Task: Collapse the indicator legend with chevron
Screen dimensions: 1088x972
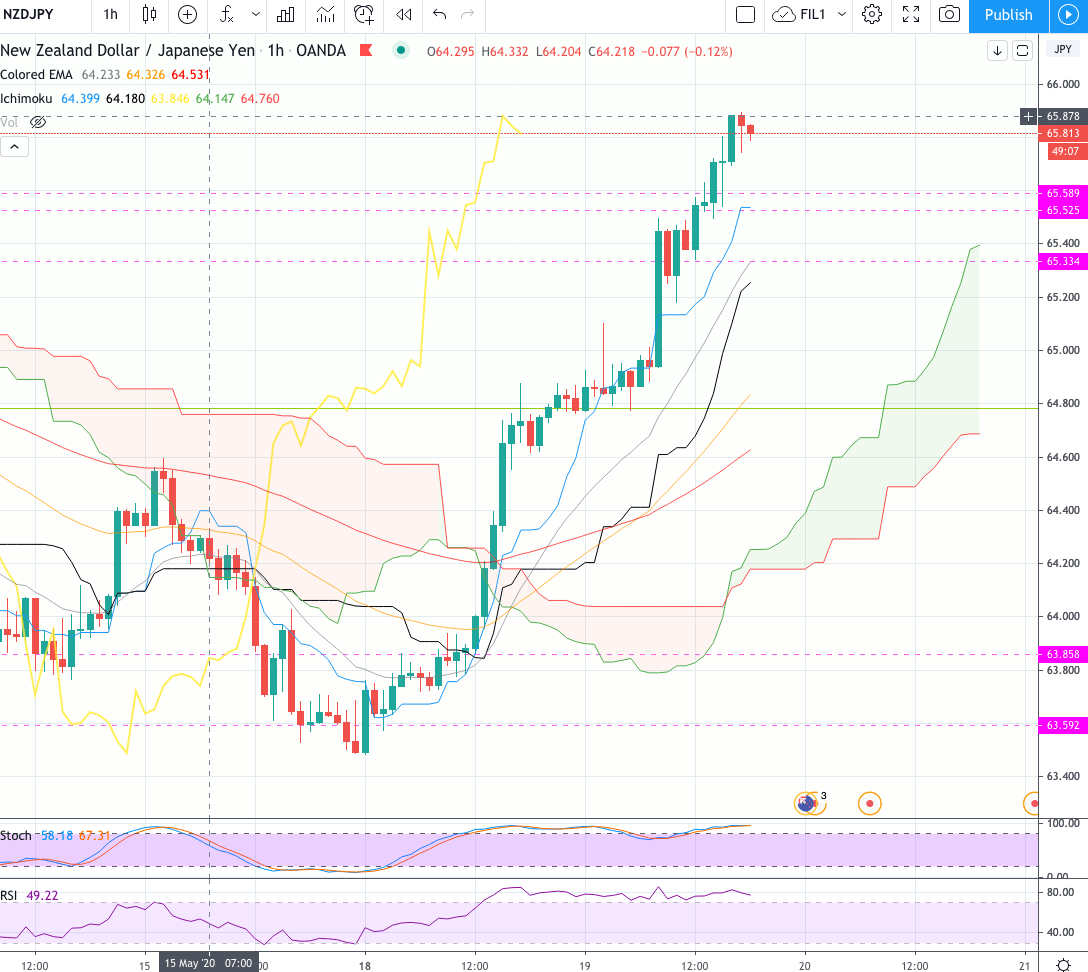Action: click(x=15, y=147)
